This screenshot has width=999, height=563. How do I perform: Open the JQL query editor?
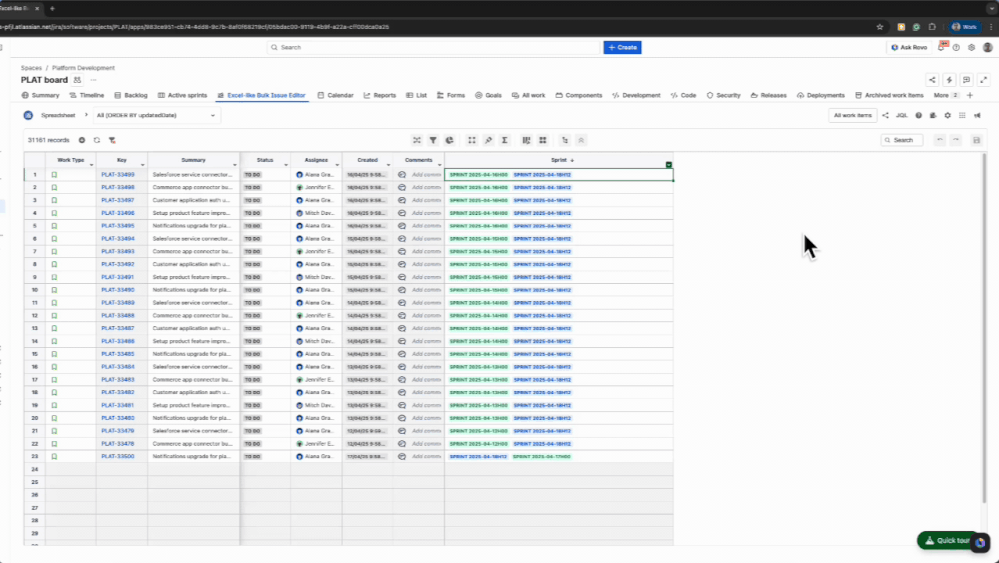pyautogui.click(x=901, y=115)
